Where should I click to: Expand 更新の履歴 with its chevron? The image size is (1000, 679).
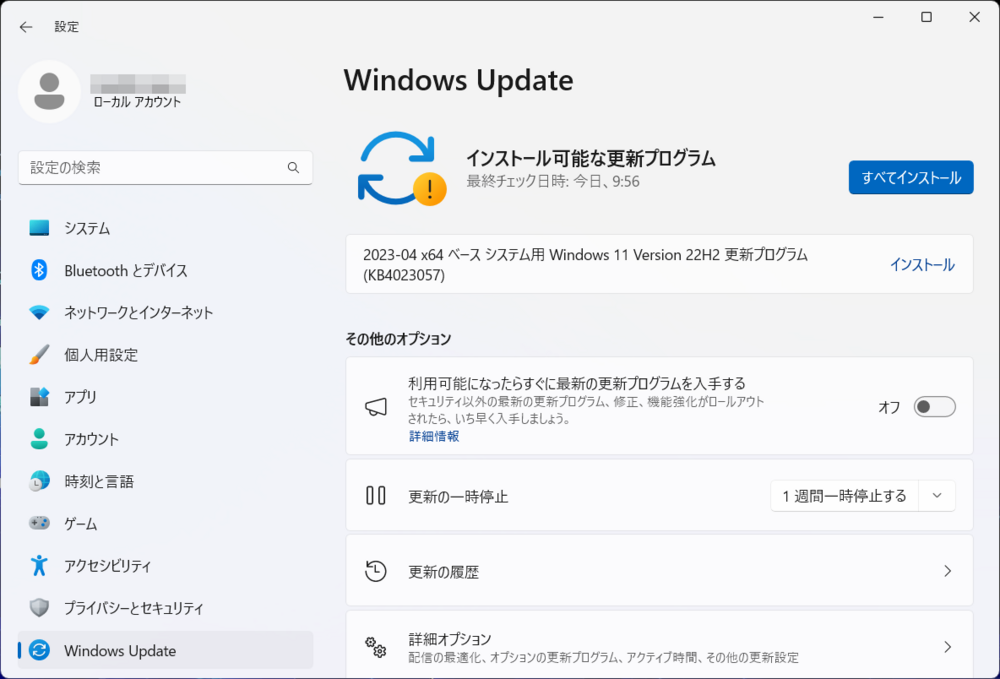point(947,570)
